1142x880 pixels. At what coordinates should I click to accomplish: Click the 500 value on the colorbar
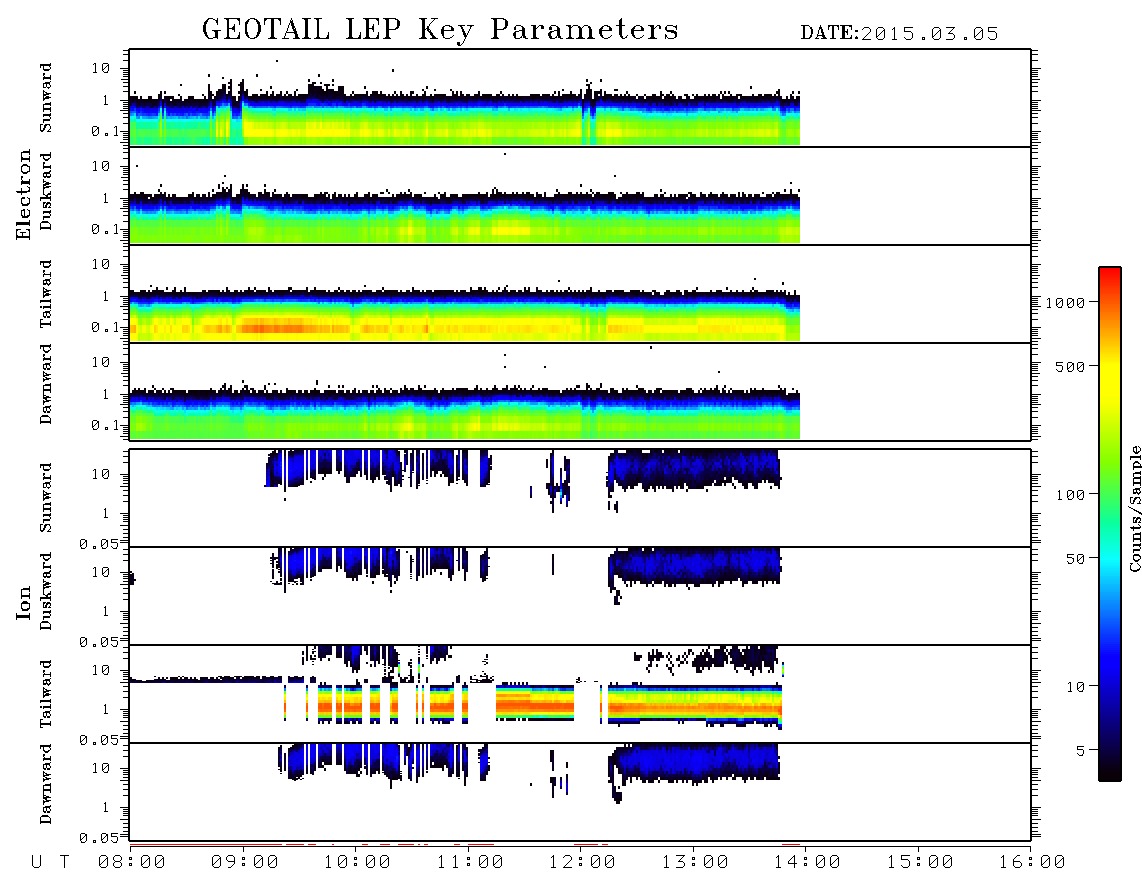pyautogui.click(x=1070, y=367)
